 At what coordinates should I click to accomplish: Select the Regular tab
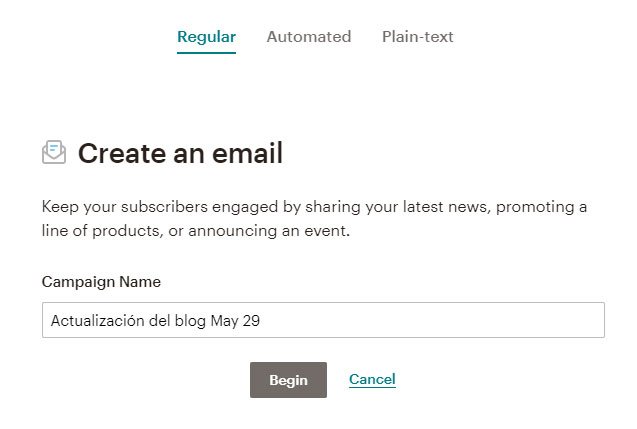(206, 38)
